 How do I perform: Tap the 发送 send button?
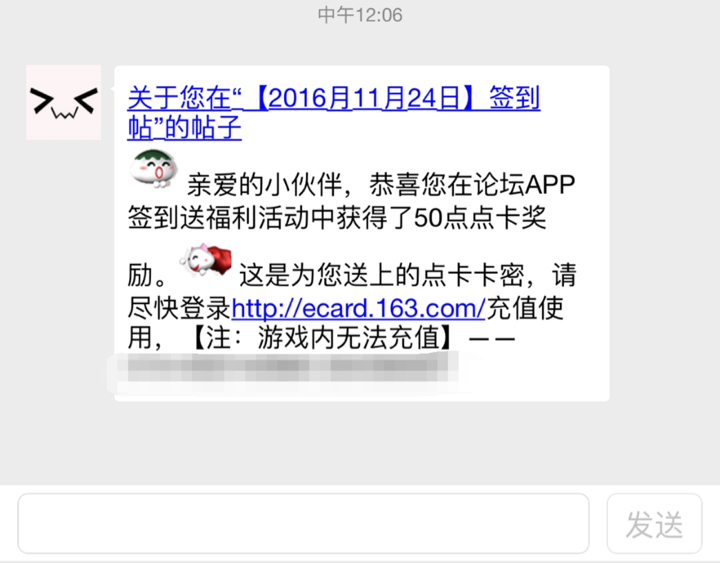tap(654, 524)
